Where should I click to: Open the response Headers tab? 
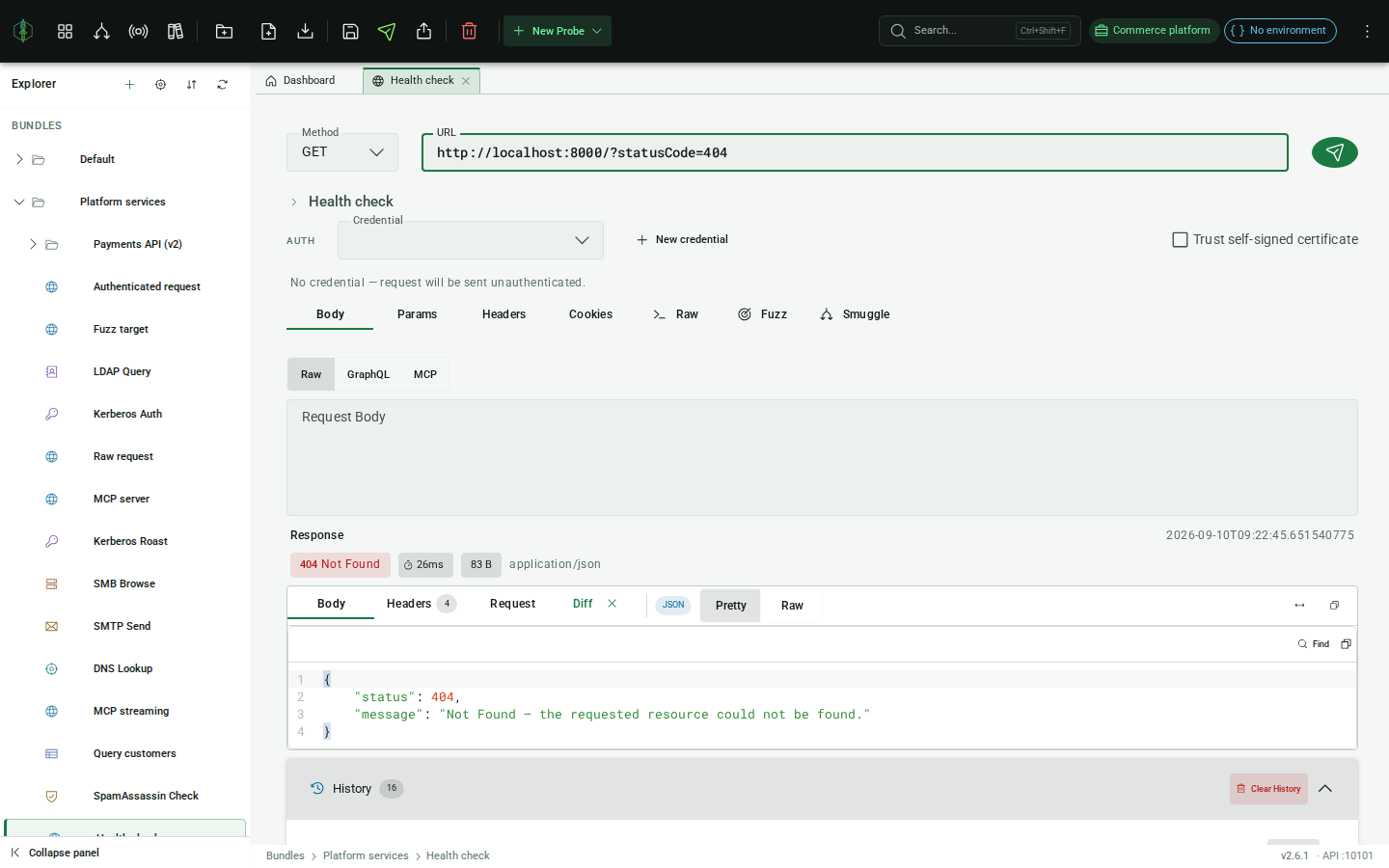[421, 604]
